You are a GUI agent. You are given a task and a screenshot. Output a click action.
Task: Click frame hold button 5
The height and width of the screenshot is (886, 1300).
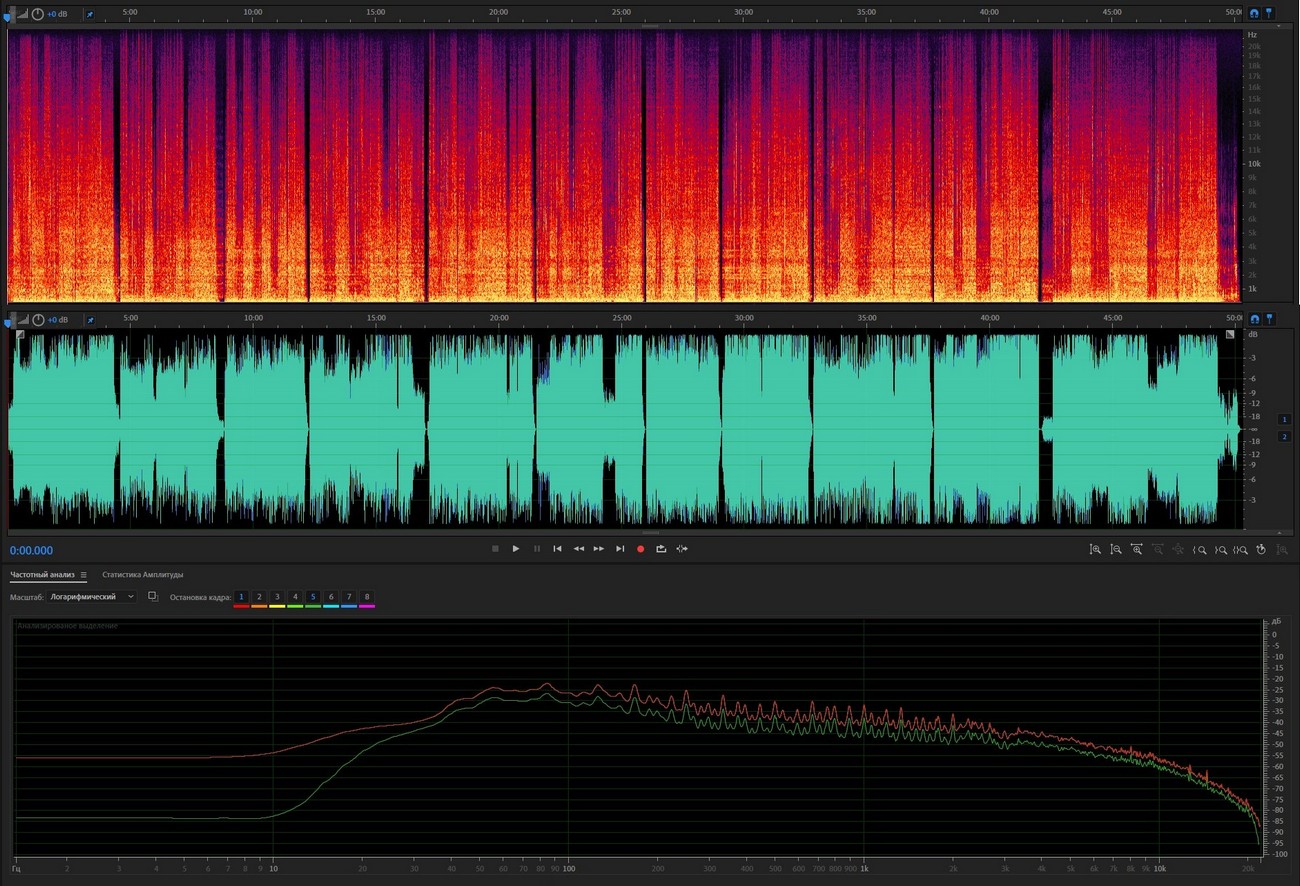pyautogui.click(x=313, y=597)
